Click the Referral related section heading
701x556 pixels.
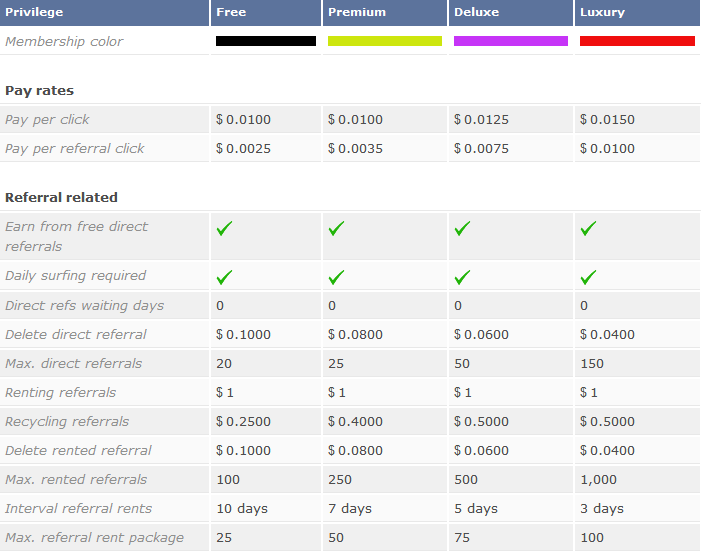pyautogui.click(x=61, y=198)
